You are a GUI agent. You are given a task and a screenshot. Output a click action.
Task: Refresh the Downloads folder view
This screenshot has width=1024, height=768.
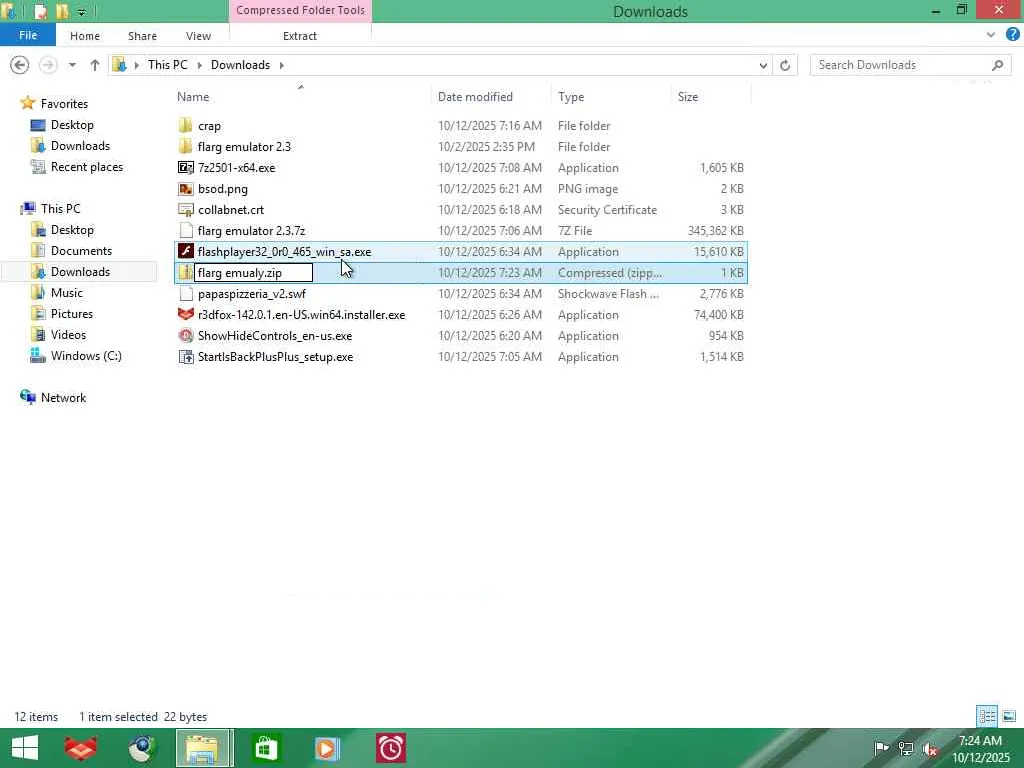785,65
